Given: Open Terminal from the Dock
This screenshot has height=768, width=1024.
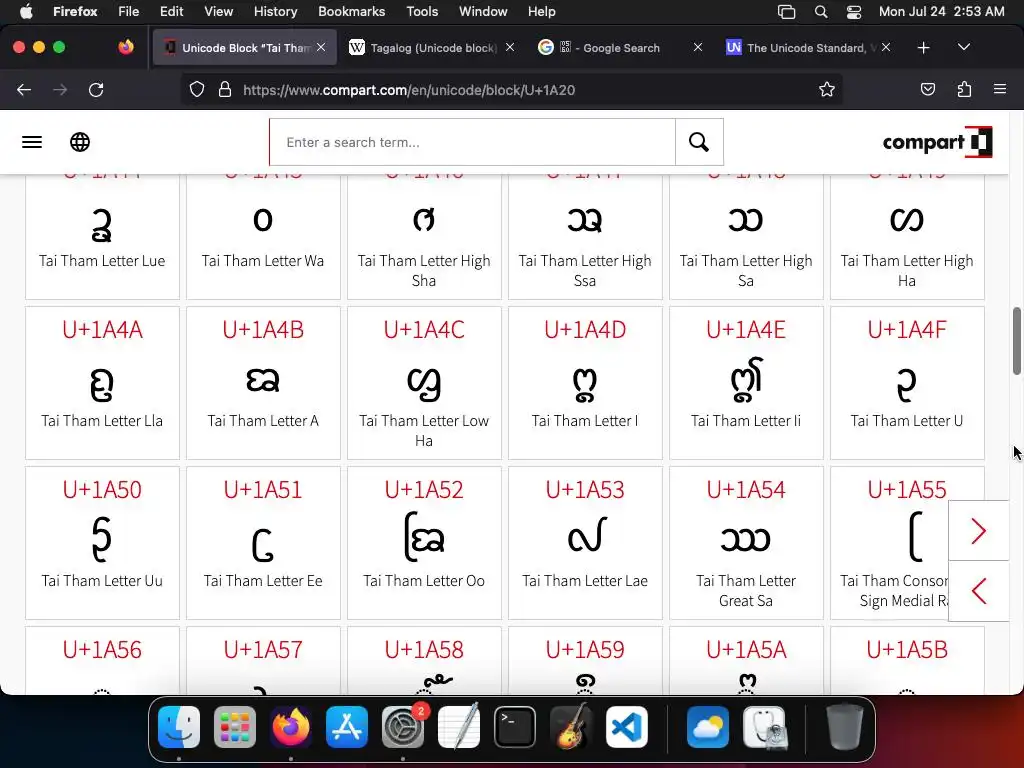Looking at the screenshot, I should pyautogui.click(x=515, y=727).
